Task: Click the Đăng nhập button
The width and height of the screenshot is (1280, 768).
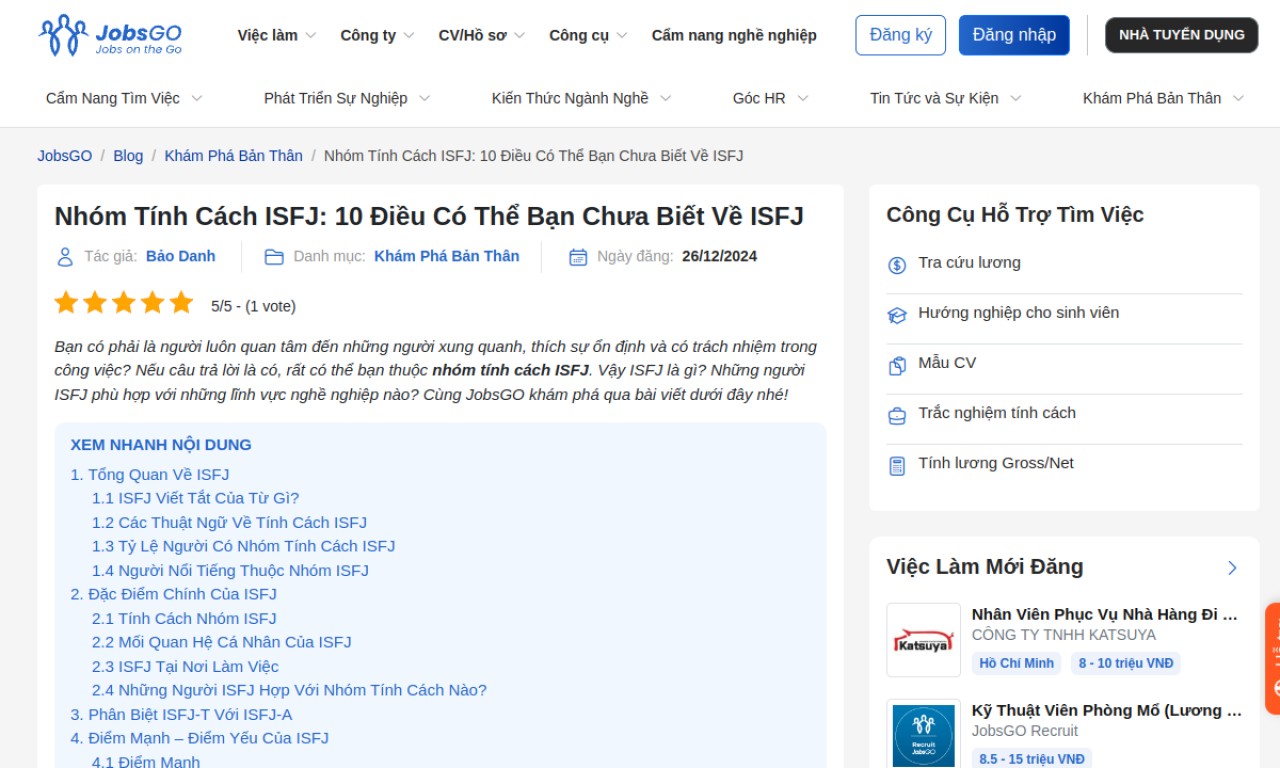Action: pyautogui.click(x=1014, y=35)
